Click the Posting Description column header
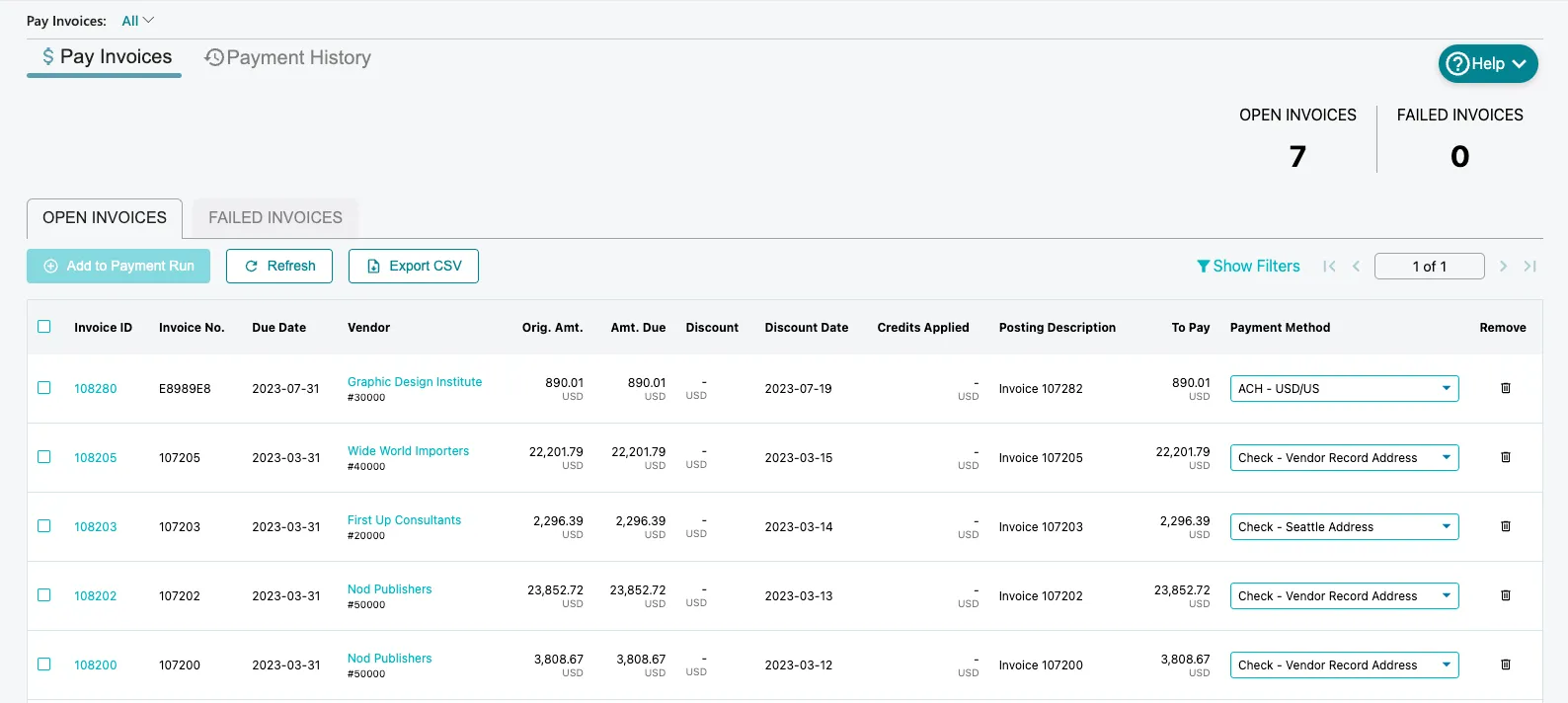Image resolution: width=1568 pixels, height=703 pixels. coord(1058,328)
